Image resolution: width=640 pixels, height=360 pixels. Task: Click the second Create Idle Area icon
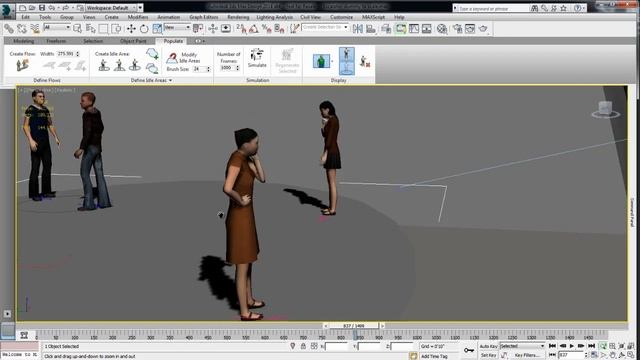click(x=119, y=65)
